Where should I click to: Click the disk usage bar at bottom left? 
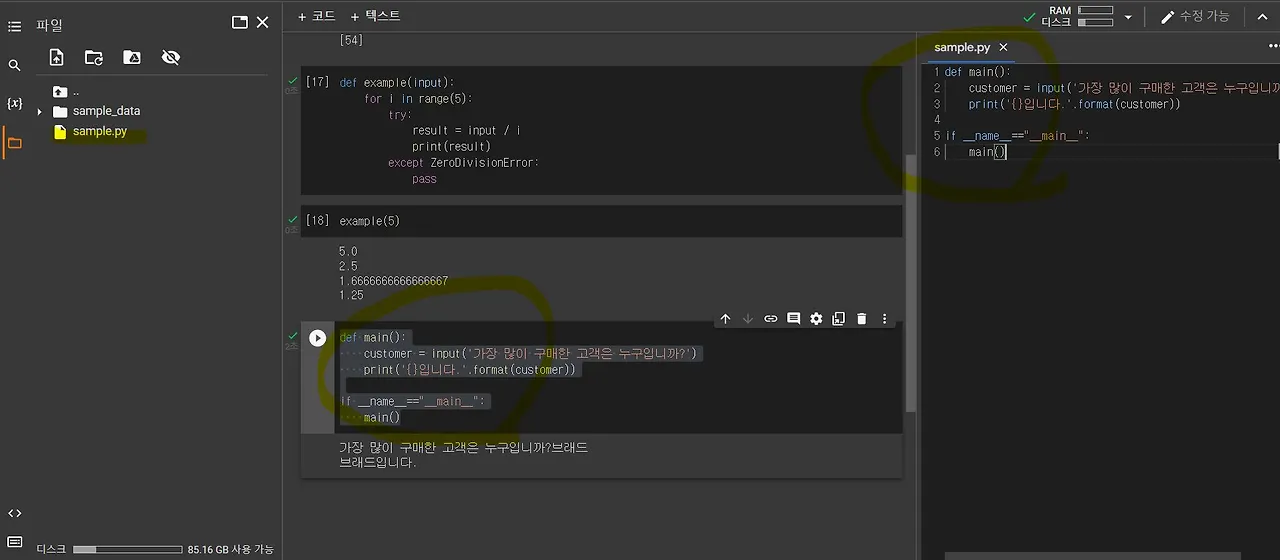tap(128, 549)
